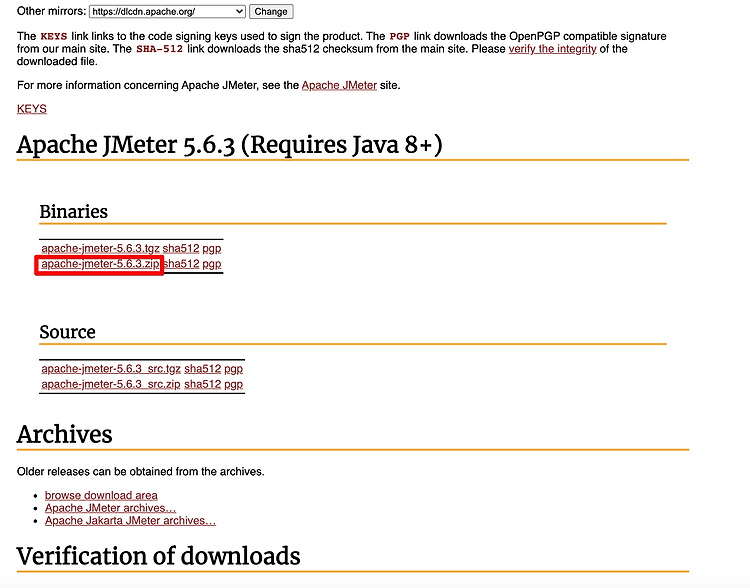750x588 pixels.
Task: Download apache-jmeter-5.6.3.tgz binary
Action: 100,248
